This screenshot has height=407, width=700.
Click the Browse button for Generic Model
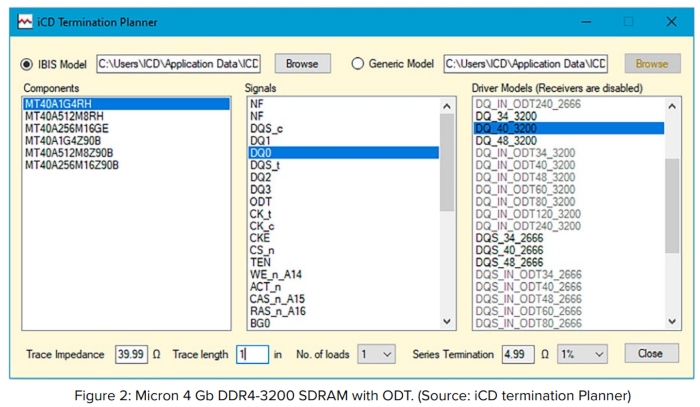tap(652, 64)
